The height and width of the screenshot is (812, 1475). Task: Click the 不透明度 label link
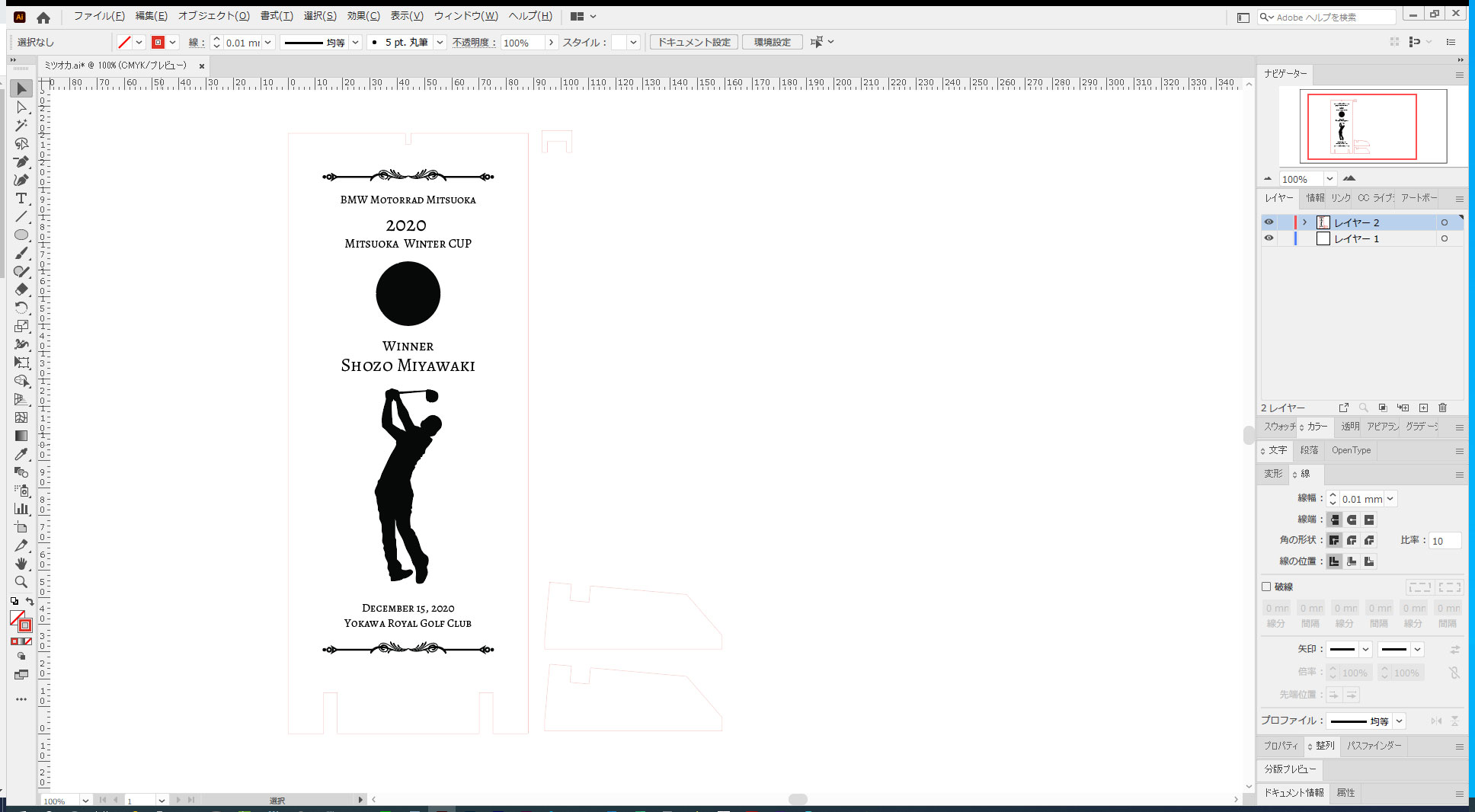point(473,43)
